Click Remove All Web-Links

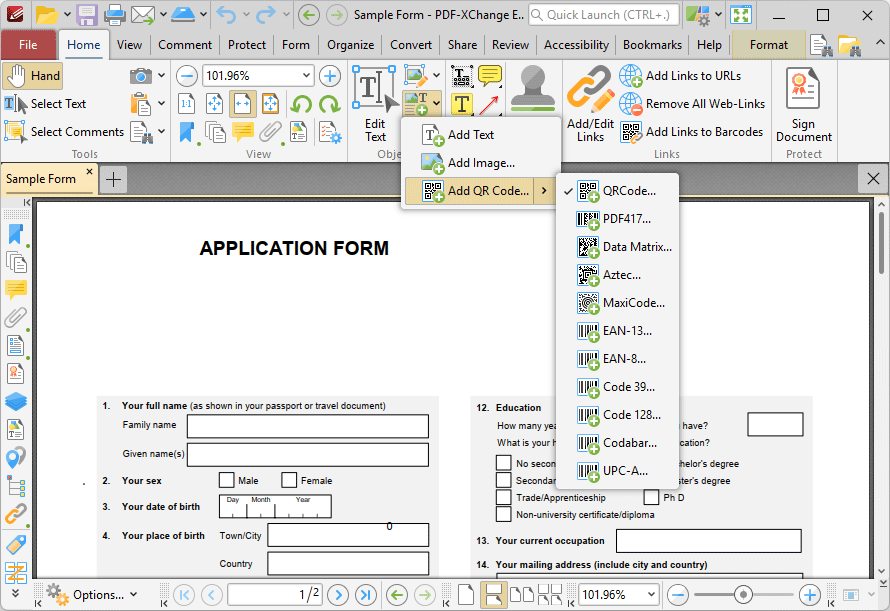click(x=692, y=104)
